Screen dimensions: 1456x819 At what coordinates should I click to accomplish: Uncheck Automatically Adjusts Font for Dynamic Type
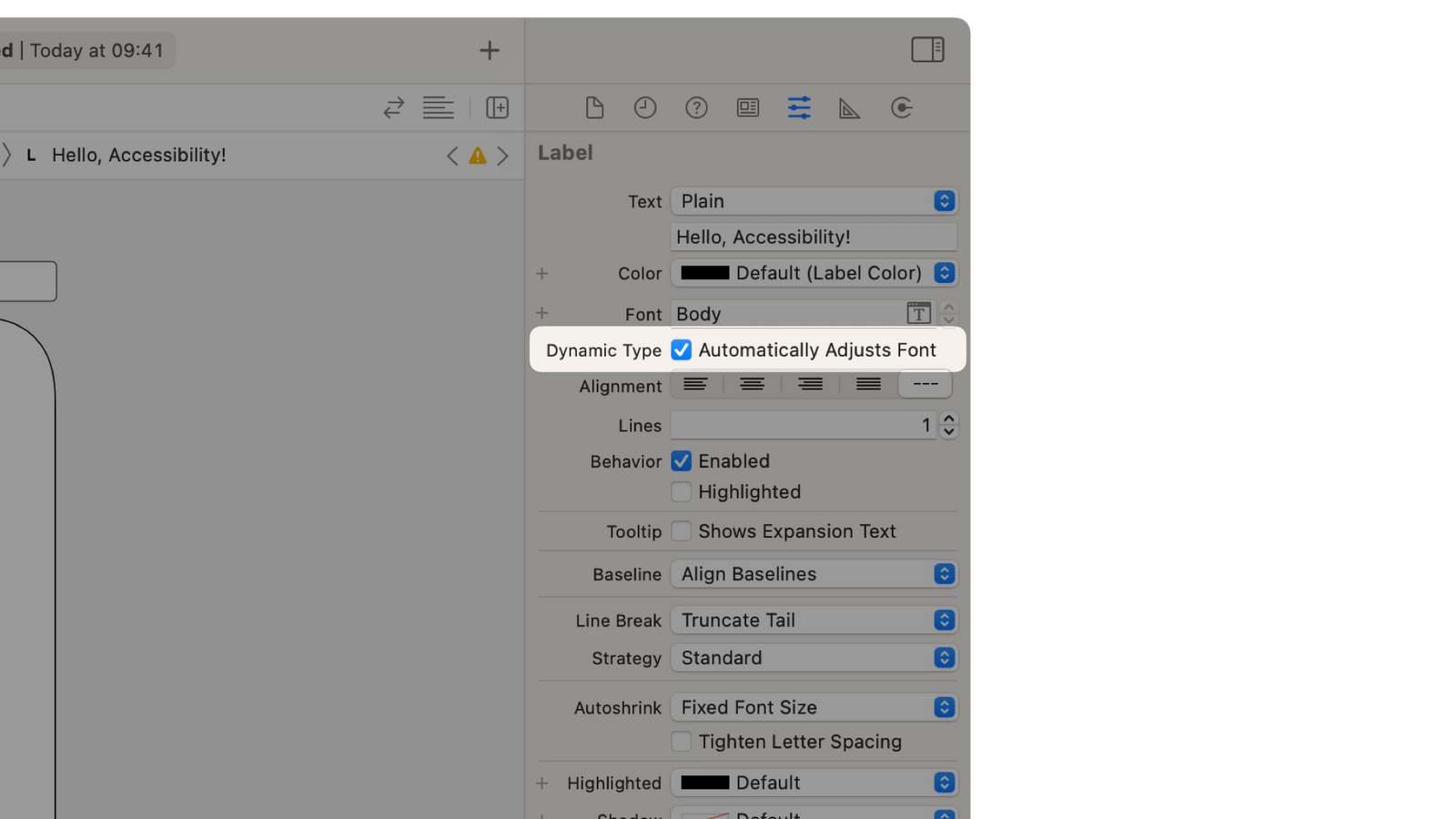click(681, 349)
